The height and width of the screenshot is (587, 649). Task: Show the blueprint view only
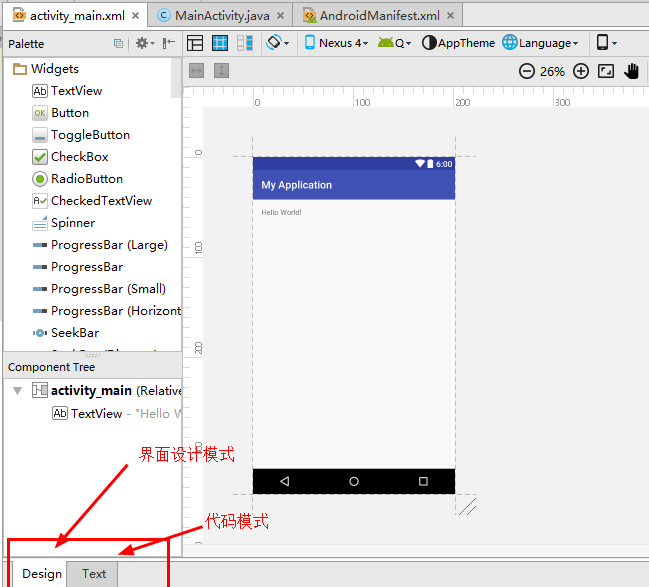pos(220,43)
